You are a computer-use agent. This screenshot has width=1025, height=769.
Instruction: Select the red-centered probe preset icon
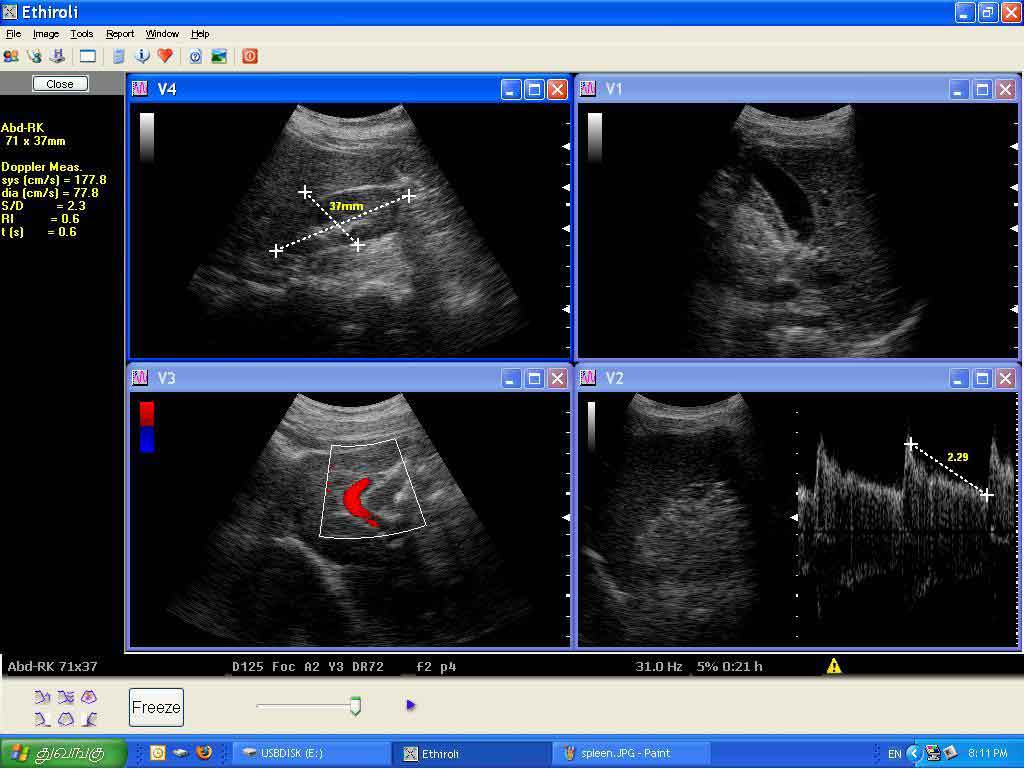point(89,697)
